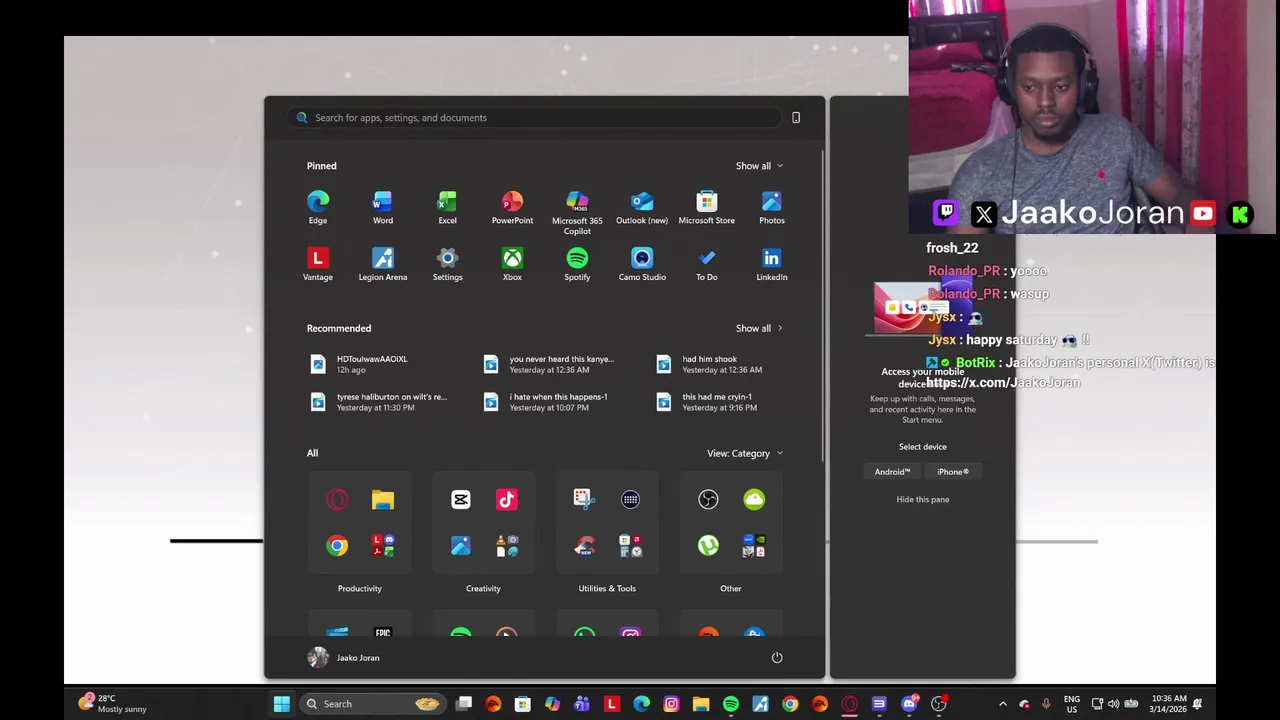Open the View: Category dropdown

745,453
